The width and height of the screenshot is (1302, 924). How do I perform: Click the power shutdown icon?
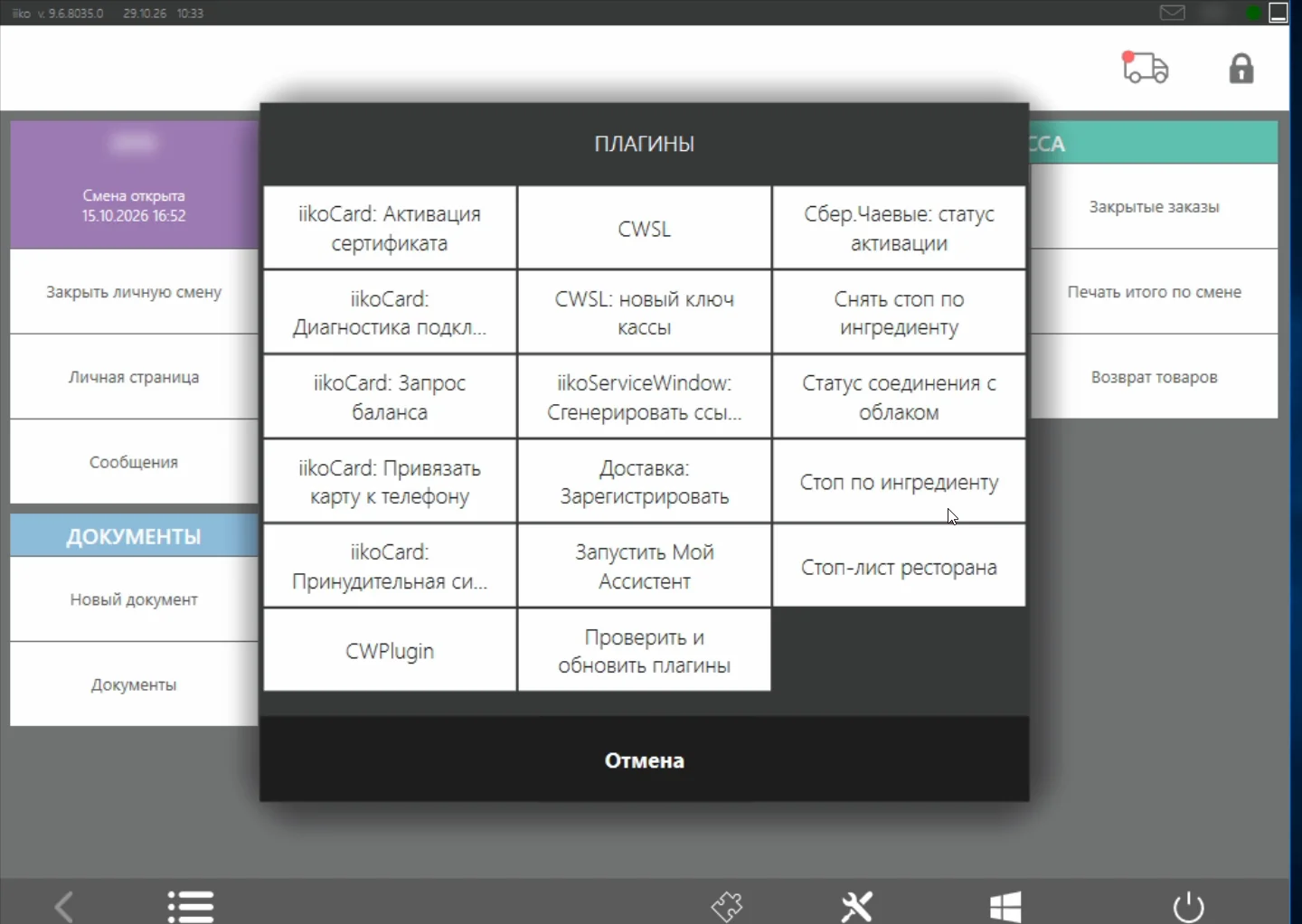[1188, 907]
